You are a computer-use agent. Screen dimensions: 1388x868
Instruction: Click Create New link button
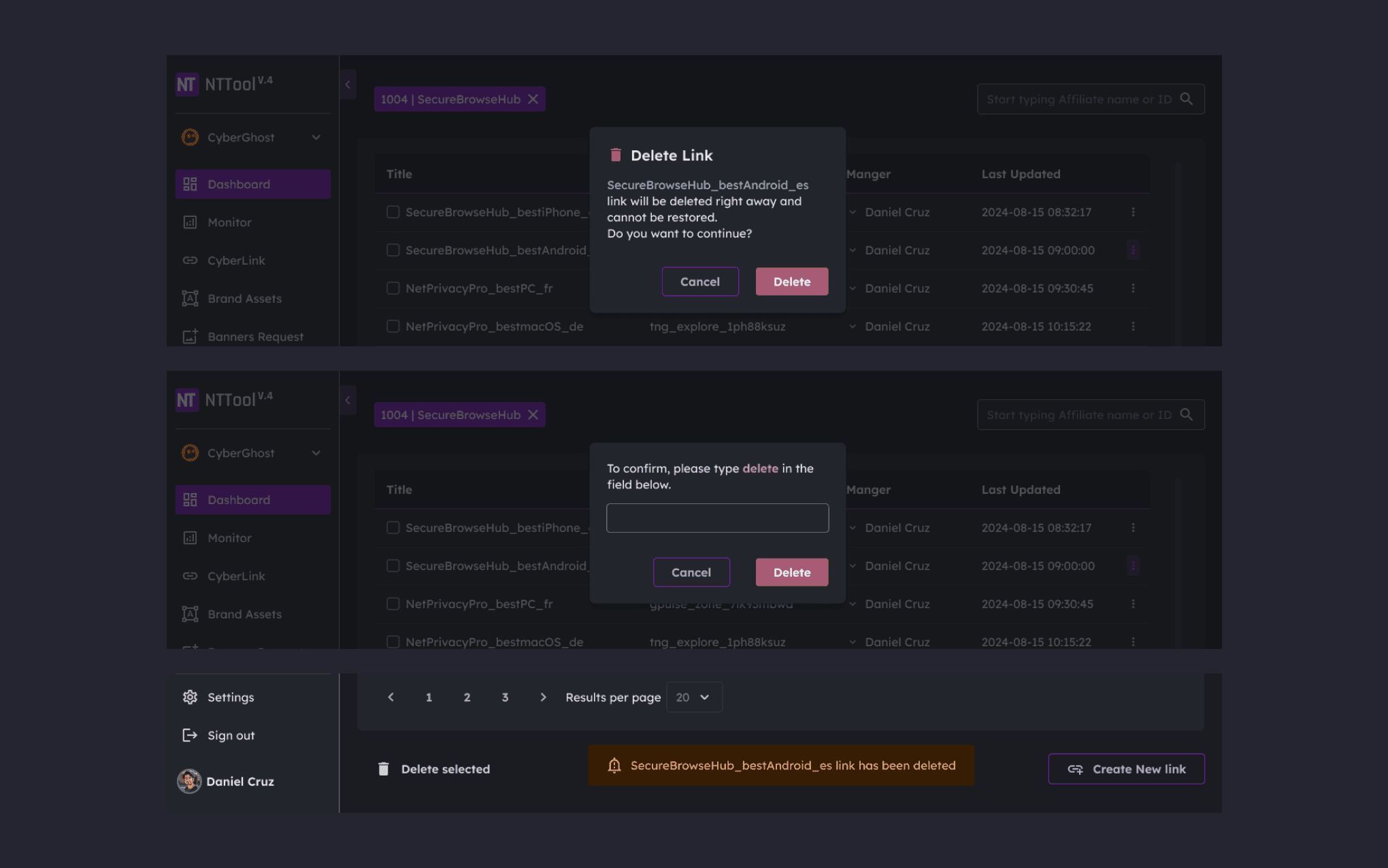pyautogui.click(x=1126, y=769)
